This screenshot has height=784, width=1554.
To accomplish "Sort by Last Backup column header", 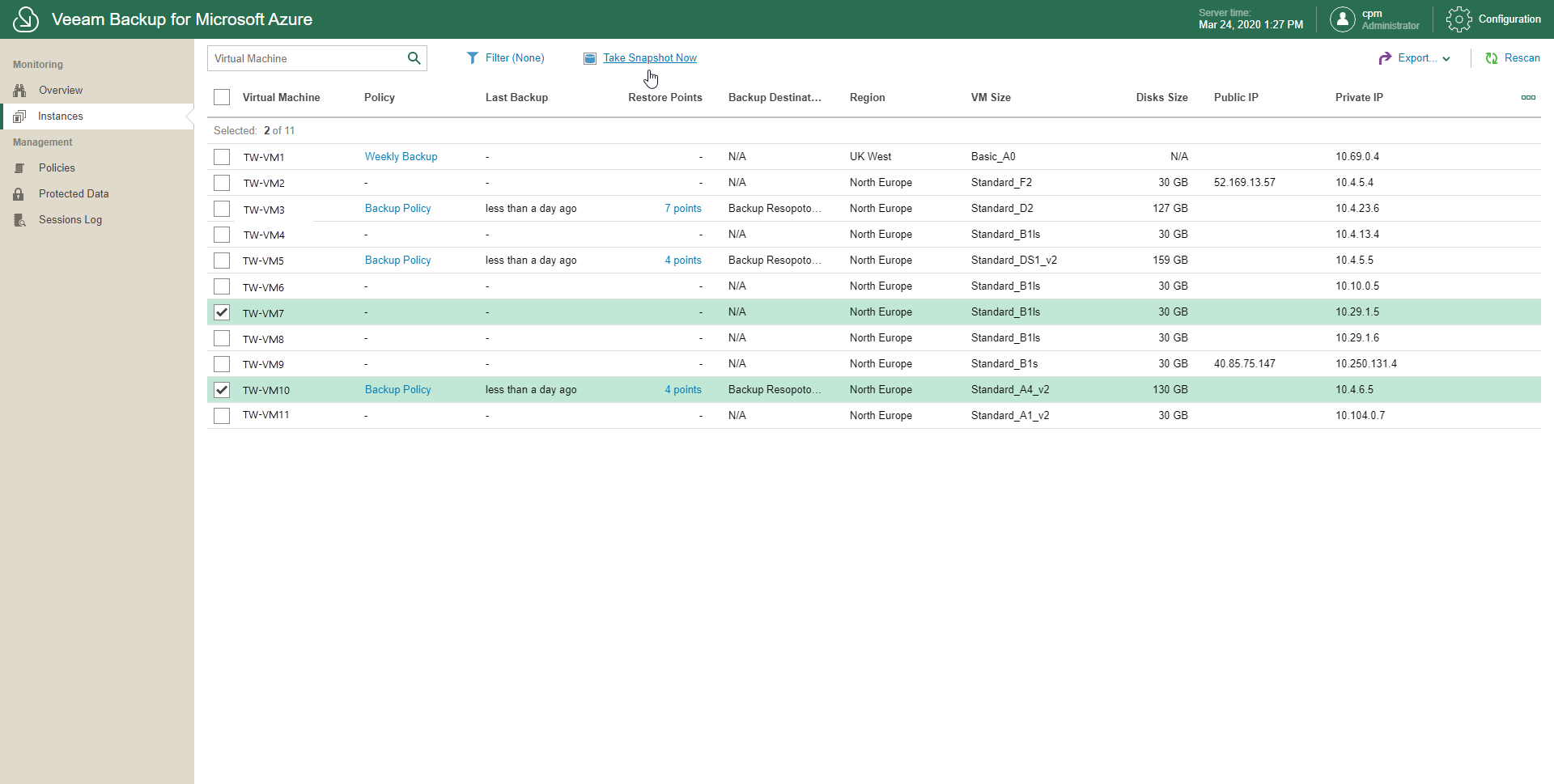I will click(x=516, y=97).
